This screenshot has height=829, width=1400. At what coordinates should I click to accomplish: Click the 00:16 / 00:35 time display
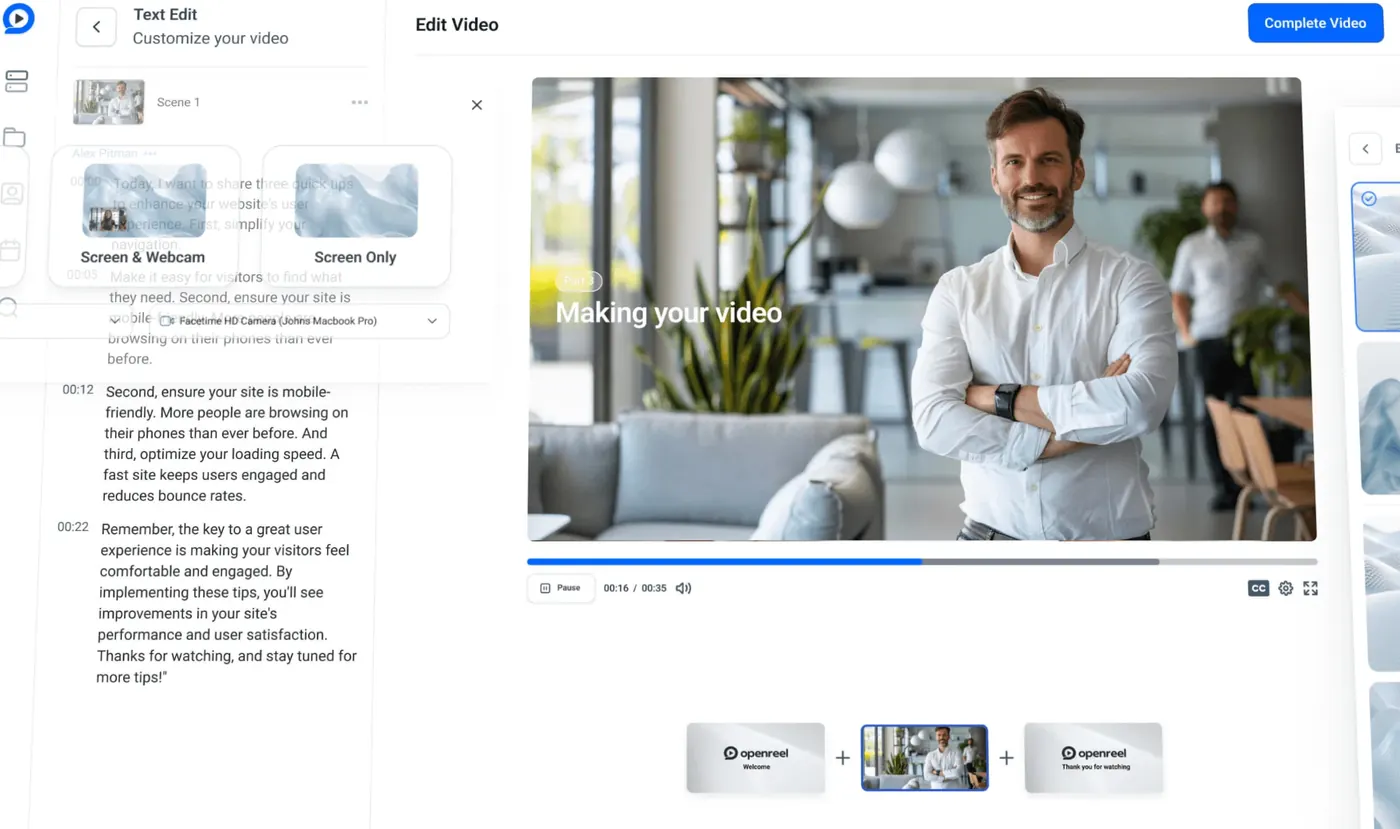[634, 588]
